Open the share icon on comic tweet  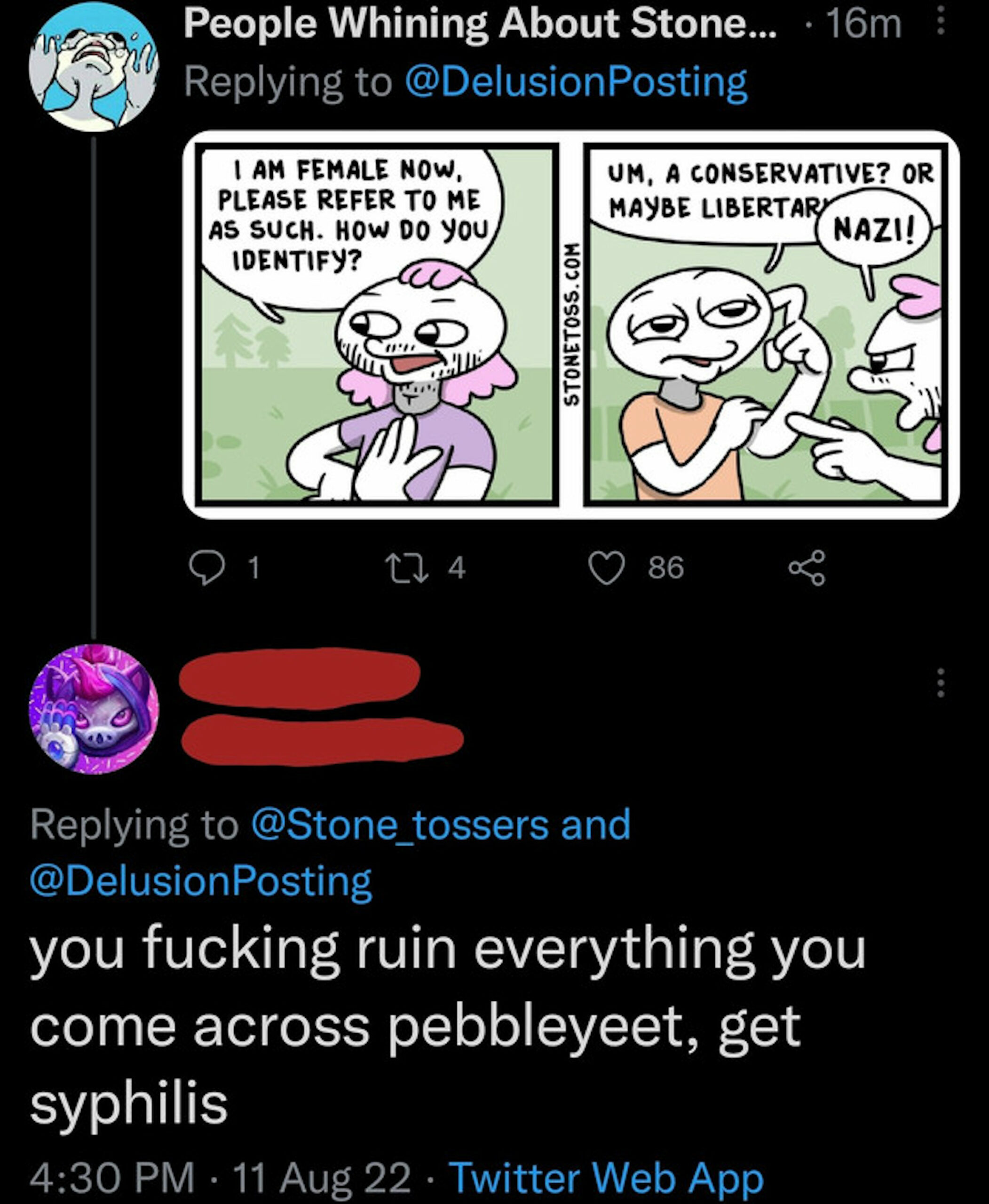click(x=806, y=568)
